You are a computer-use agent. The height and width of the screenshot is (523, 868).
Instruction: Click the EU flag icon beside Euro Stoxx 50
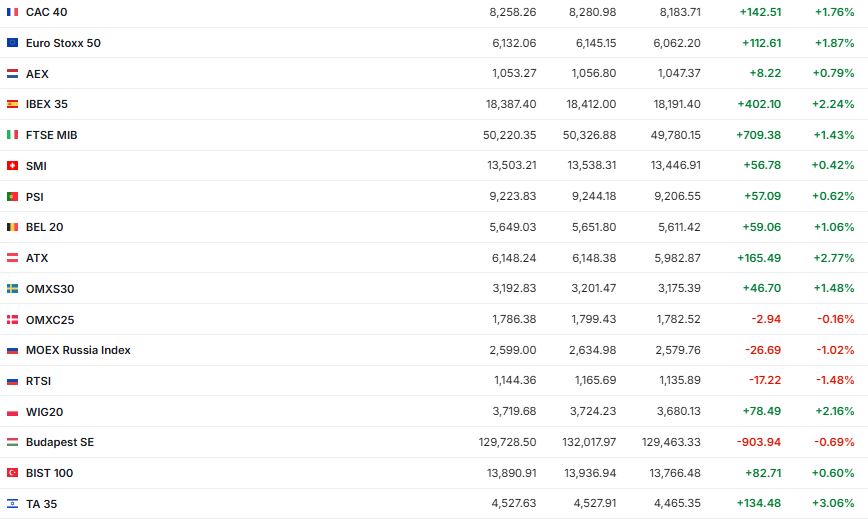click(12, 43)
